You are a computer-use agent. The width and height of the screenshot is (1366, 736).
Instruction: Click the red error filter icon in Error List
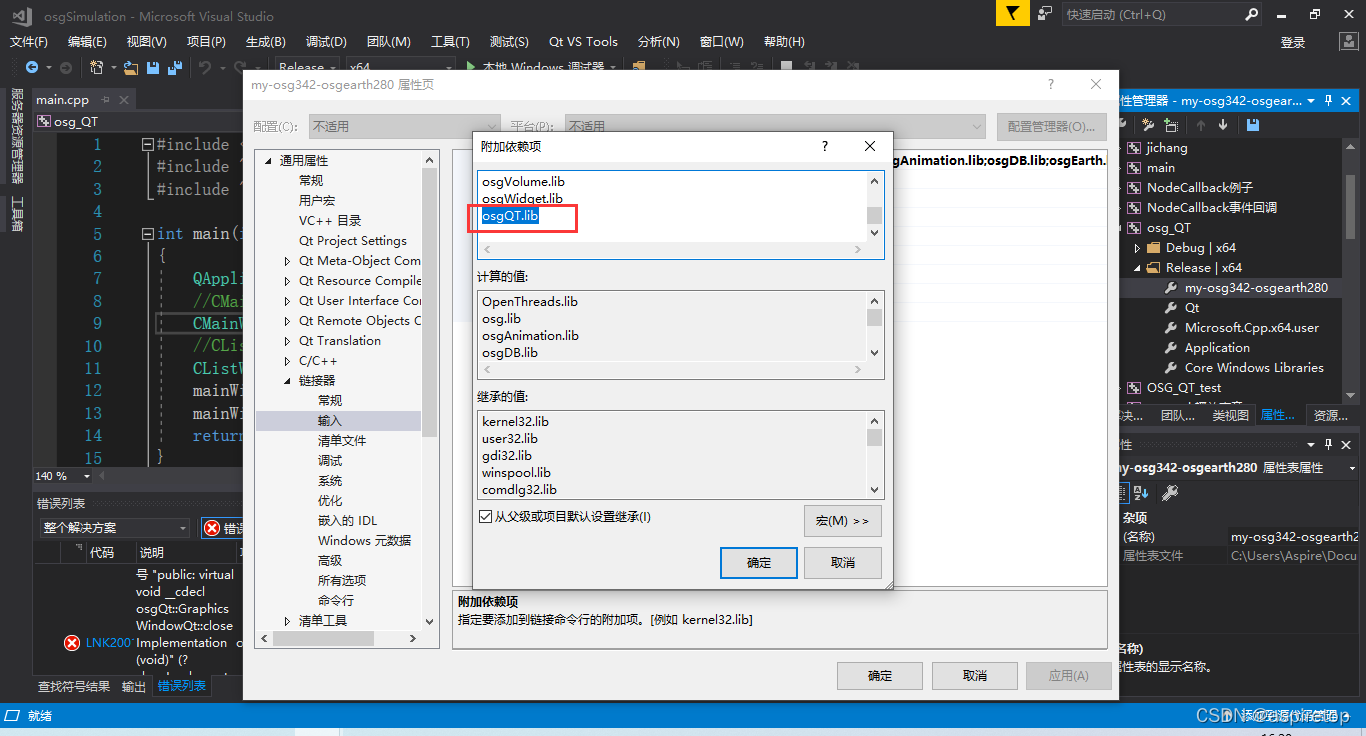point(212,528)
